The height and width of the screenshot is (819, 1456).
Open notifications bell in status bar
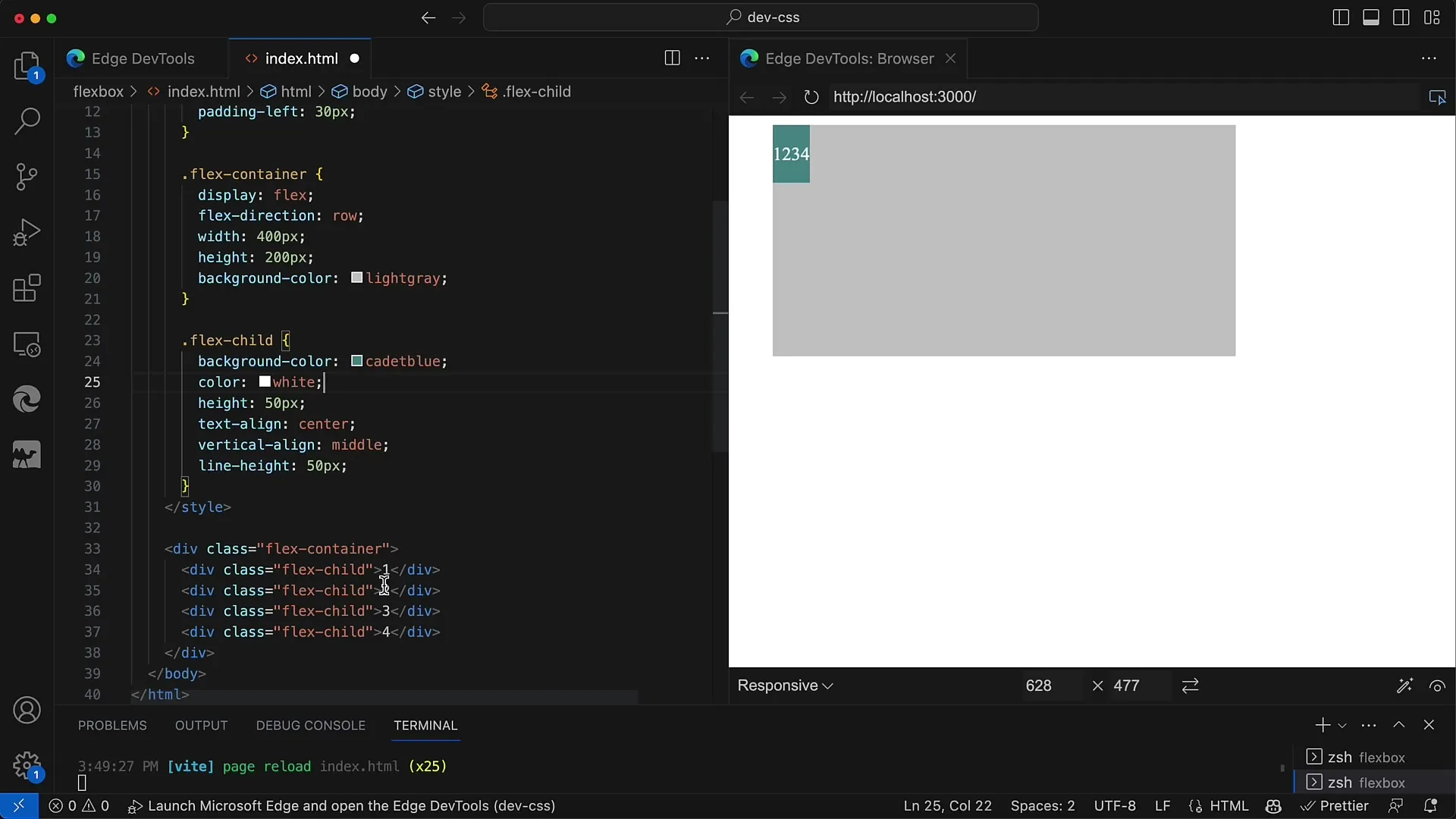pos(1430,806)
